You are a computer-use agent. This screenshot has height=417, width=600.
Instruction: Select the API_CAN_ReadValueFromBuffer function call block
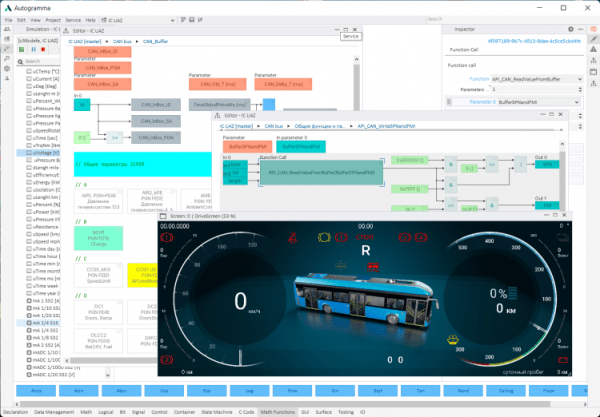pyautogui.click(x=321, y=173)
